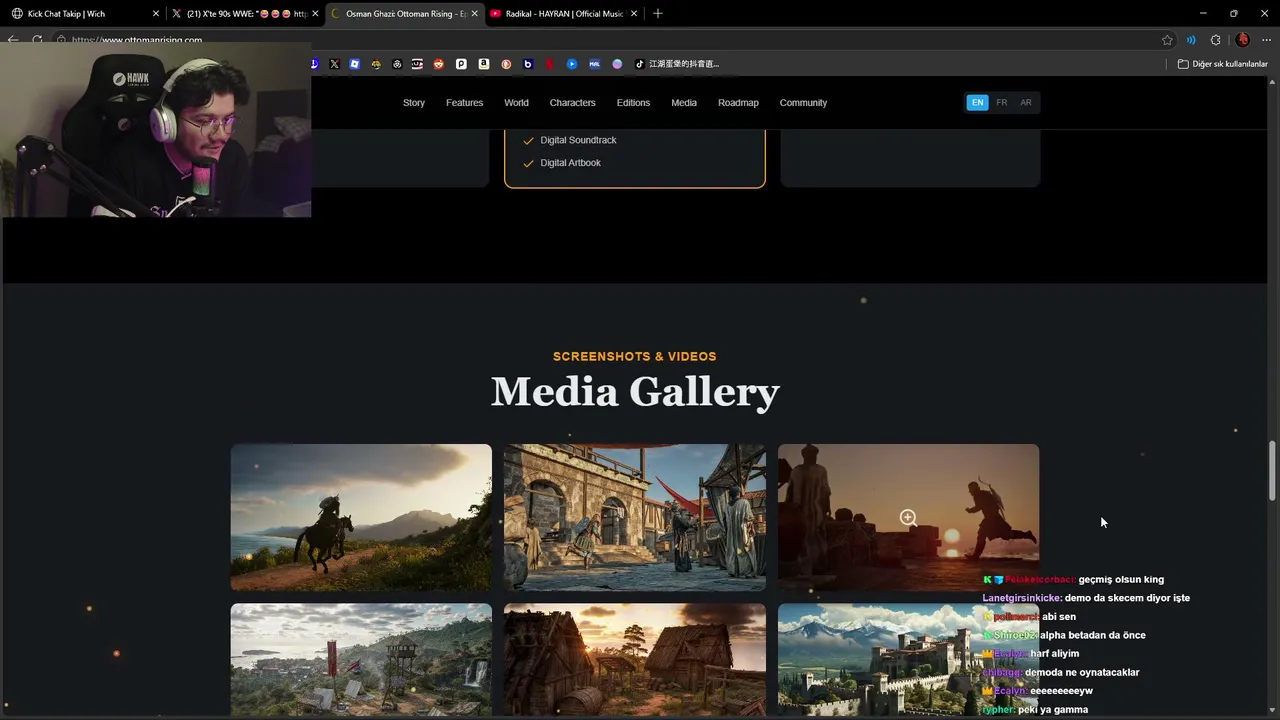Open the coastal watchtower village screenshot
The image size is (1280, 720).
(x=361, y=659)
